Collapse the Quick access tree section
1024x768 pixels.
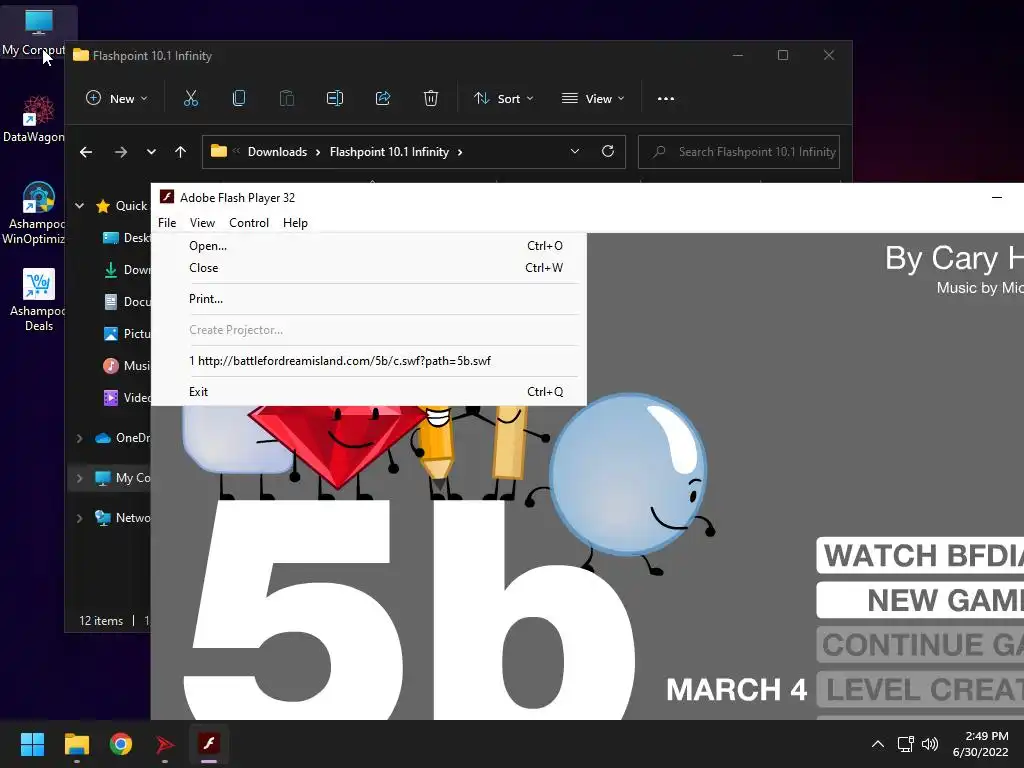tap(80, 206)
